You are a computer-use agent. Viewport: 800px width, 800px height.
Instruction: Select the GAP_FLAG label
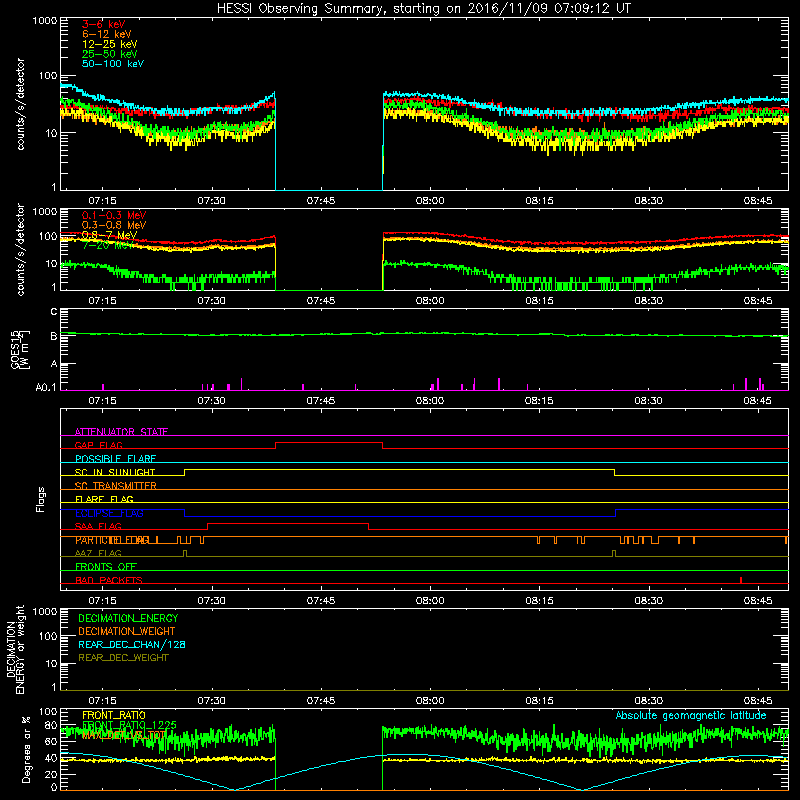coord(98,445)
